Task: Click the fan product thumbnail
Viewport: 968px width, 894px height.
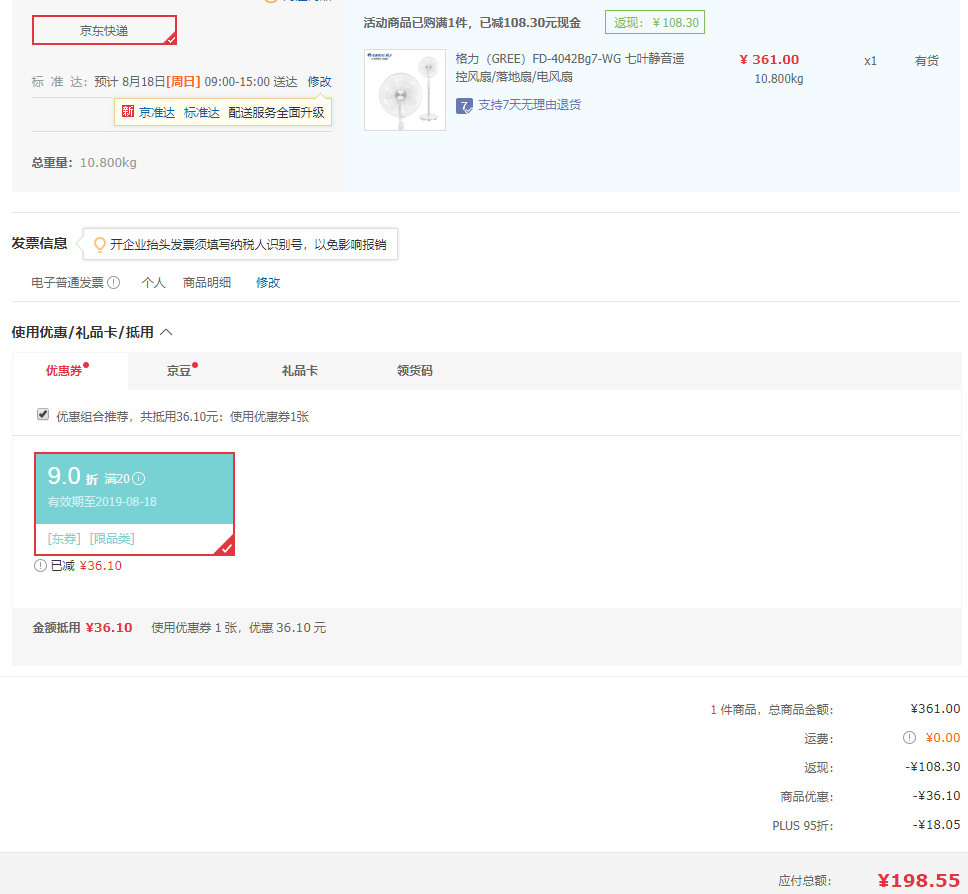Action: [405, 90]
